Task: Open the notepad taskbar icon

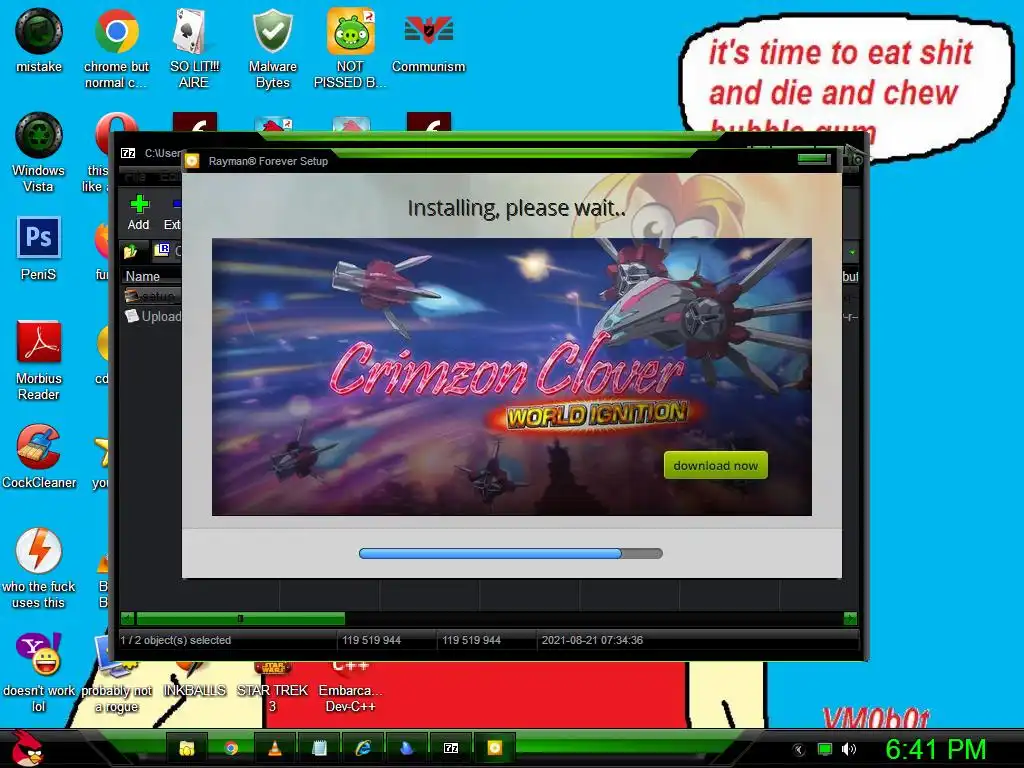Action: (x=319, y=748)
